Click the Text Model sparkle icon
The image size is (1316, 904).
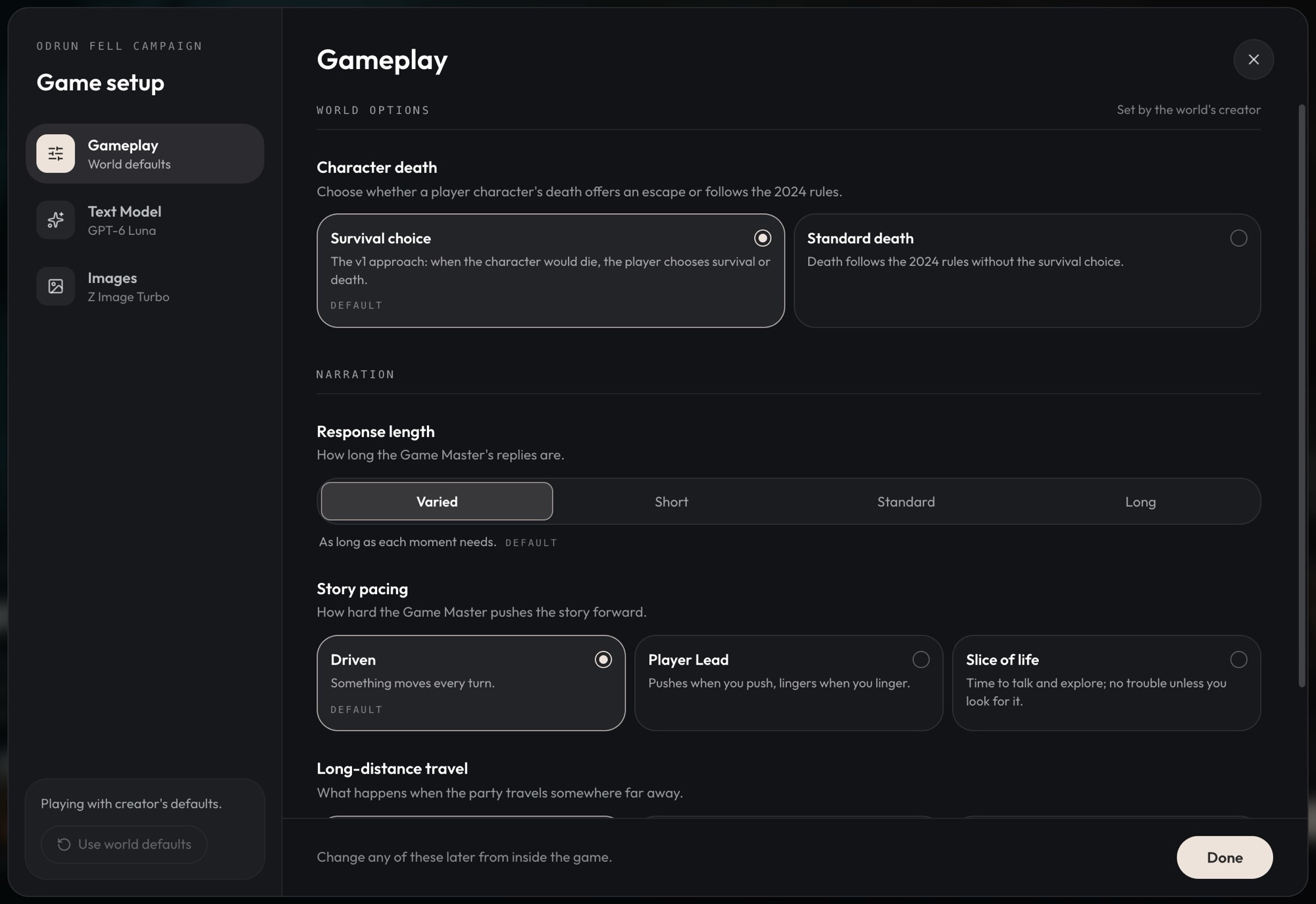click(55, 220)
